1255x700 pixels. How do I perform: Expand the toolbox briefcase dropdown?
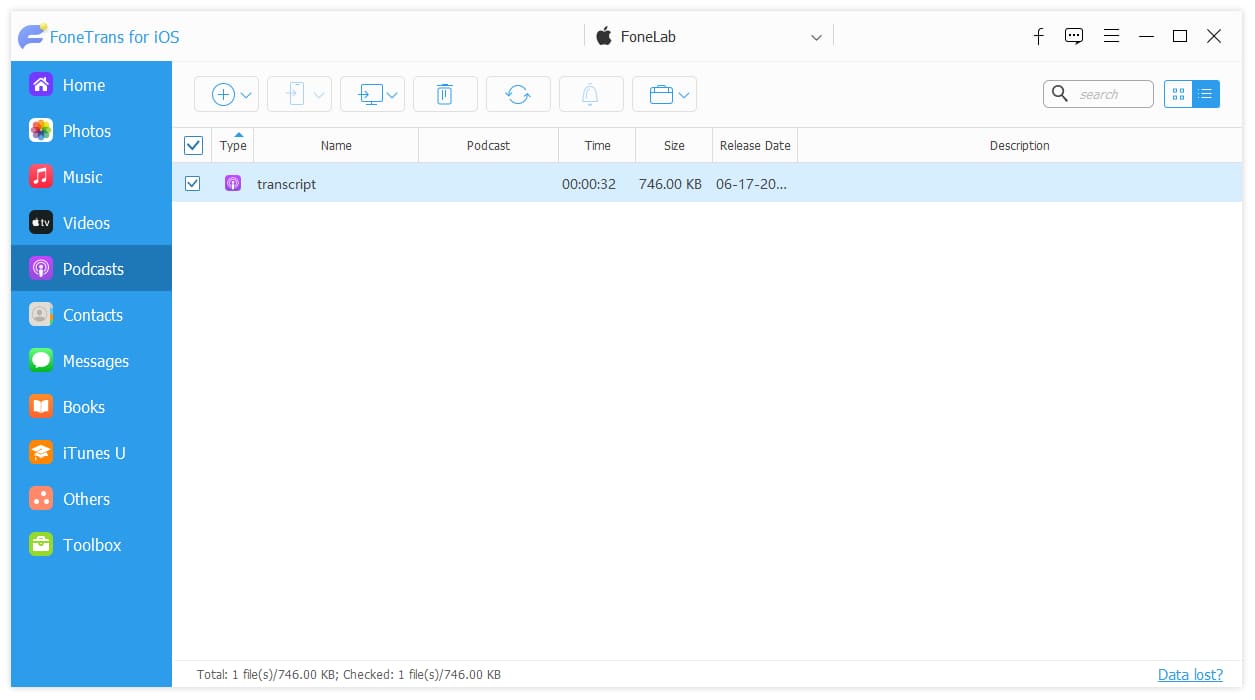(664, 94)
